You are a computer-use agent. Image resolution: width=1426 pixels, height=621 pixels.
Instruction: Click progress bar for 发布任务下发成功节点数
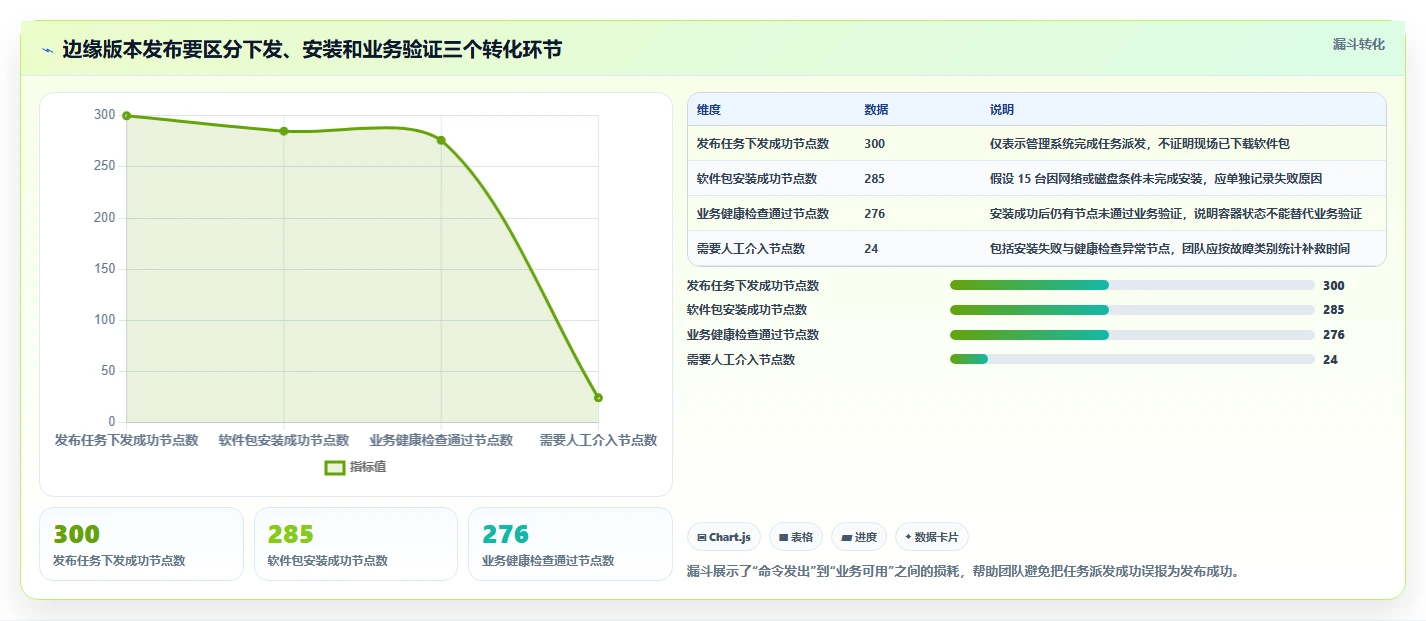pos(1132,285)
